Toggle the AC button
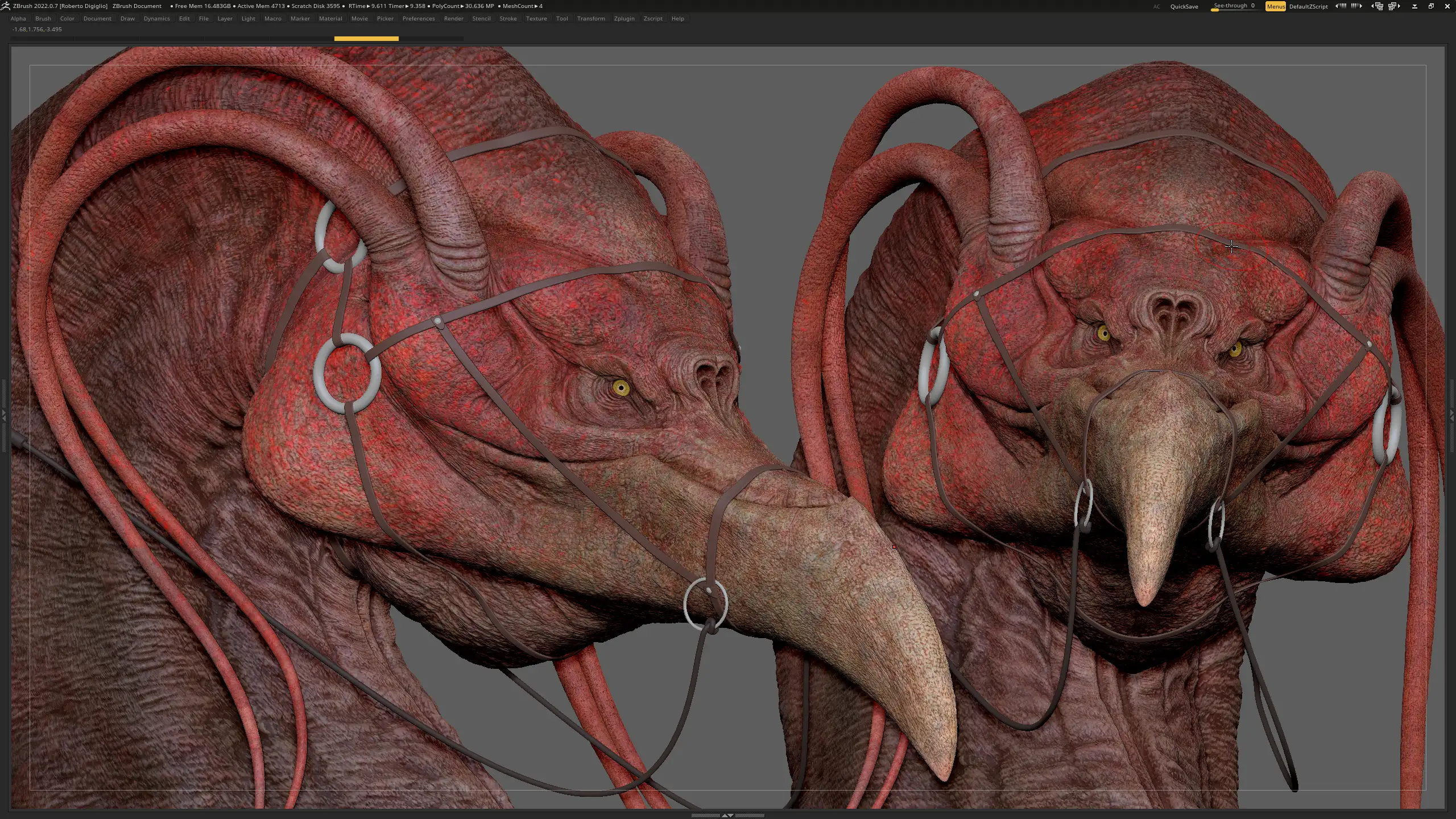Screen dimensions: 1456x819 1156,6
